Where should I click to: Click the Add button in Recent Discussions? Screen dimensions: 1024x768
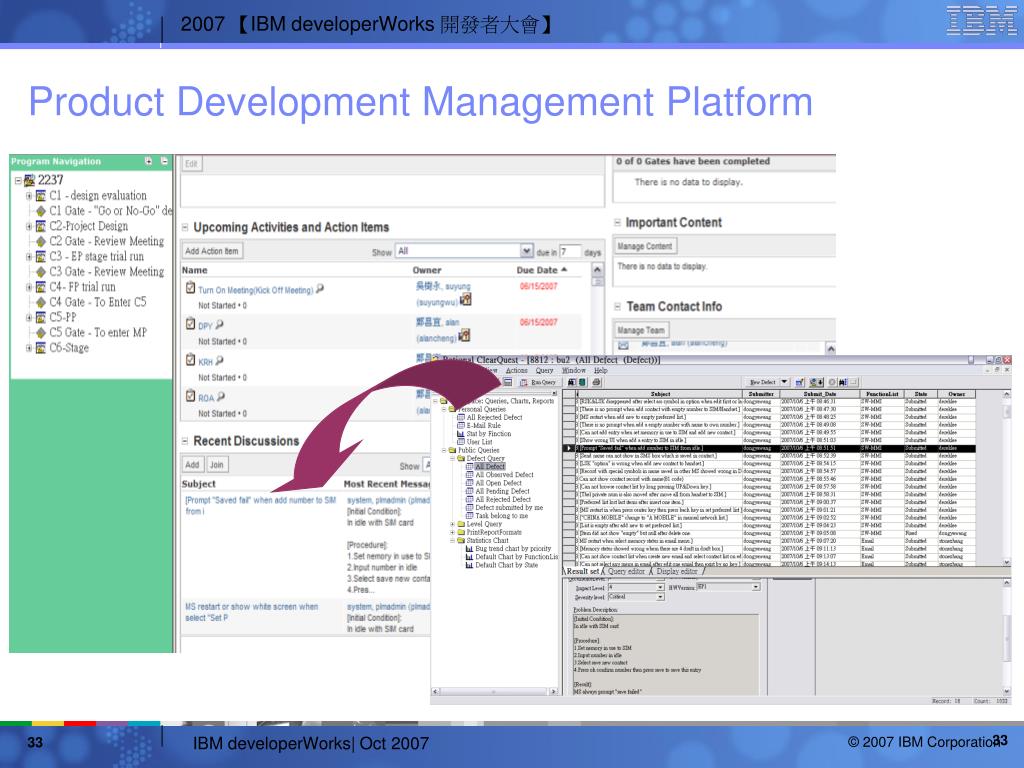coord(192,465)
